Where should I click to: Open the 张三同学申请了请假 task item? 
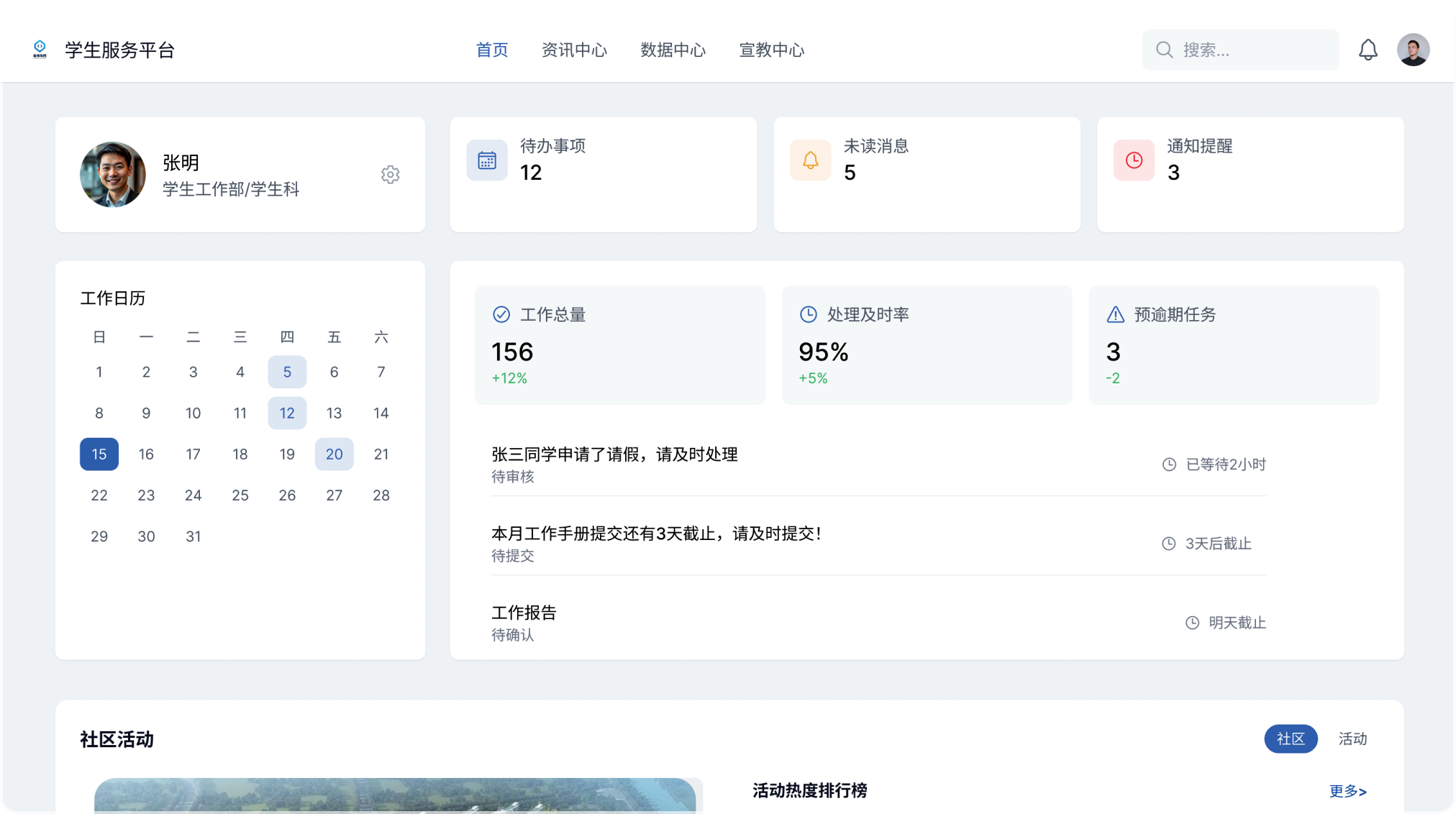tap(614, 454)
